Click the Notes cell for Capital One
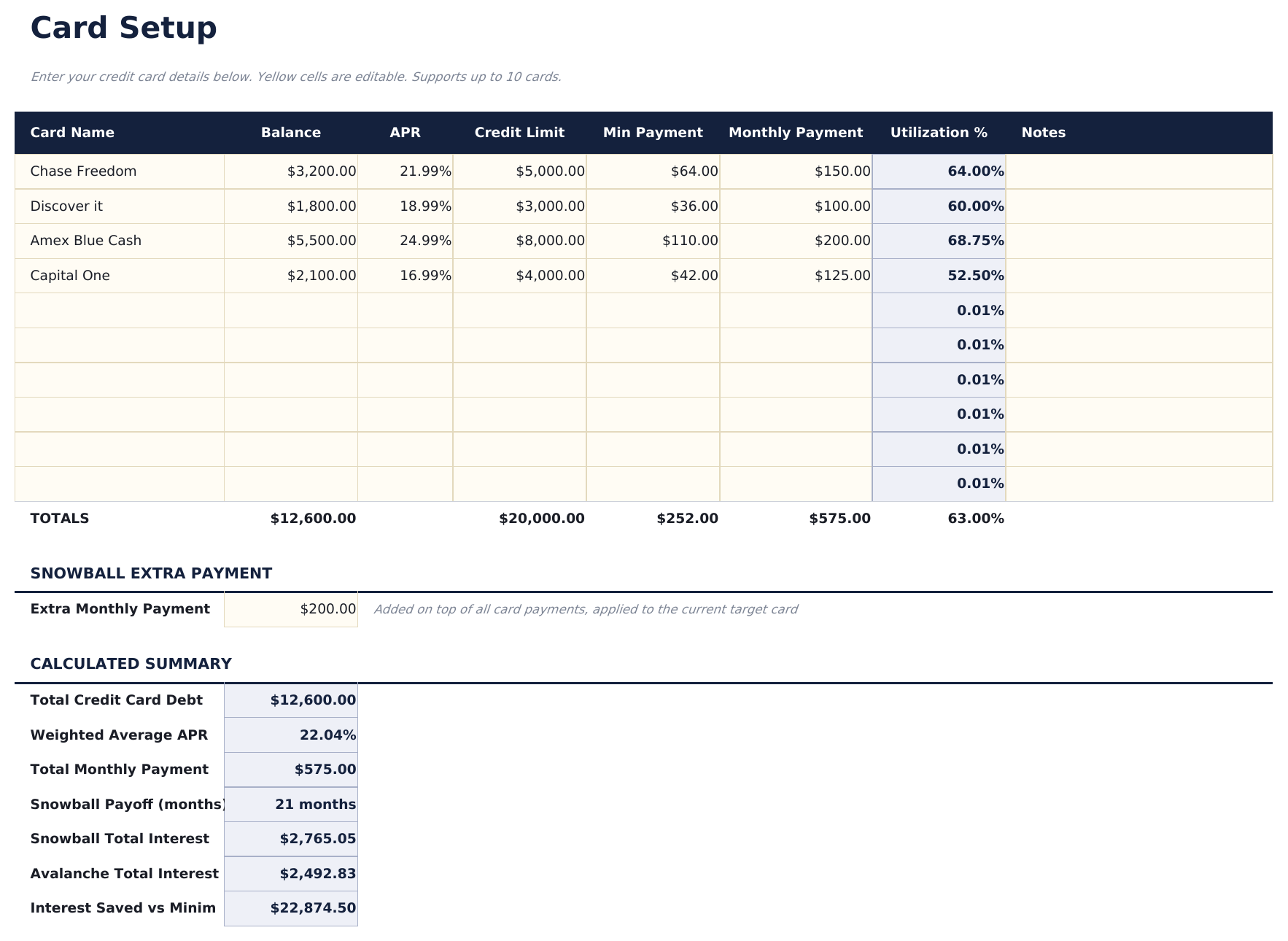 [1138, 275]
